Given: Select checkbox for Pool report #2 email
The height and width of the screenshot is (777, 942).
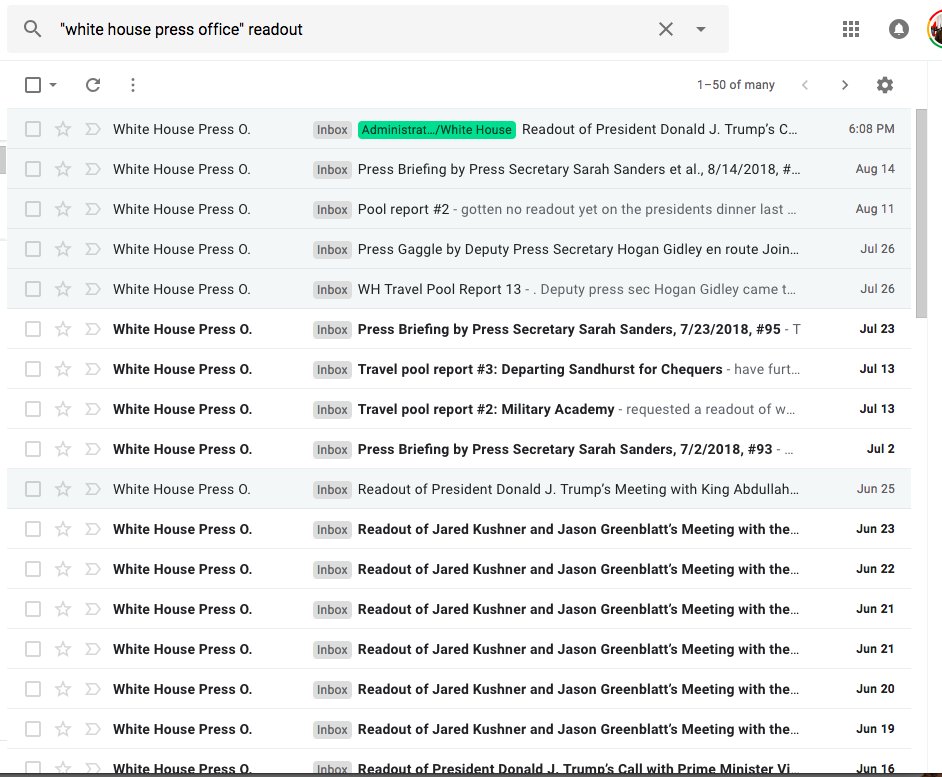Looking at the screenshot, I should [x=33, y=209].
